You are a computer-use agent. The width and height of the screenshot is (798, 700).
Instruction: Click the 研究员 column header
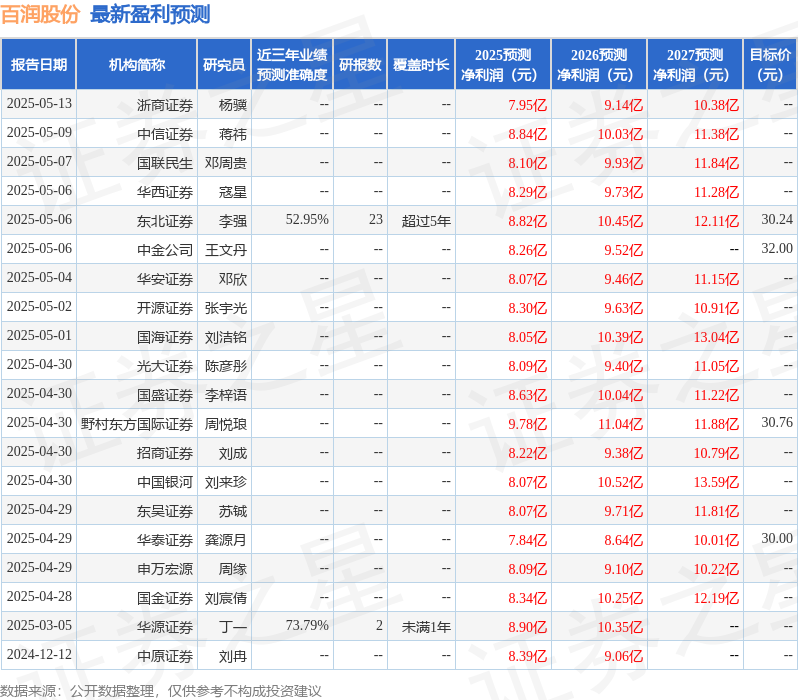(224, 65)
